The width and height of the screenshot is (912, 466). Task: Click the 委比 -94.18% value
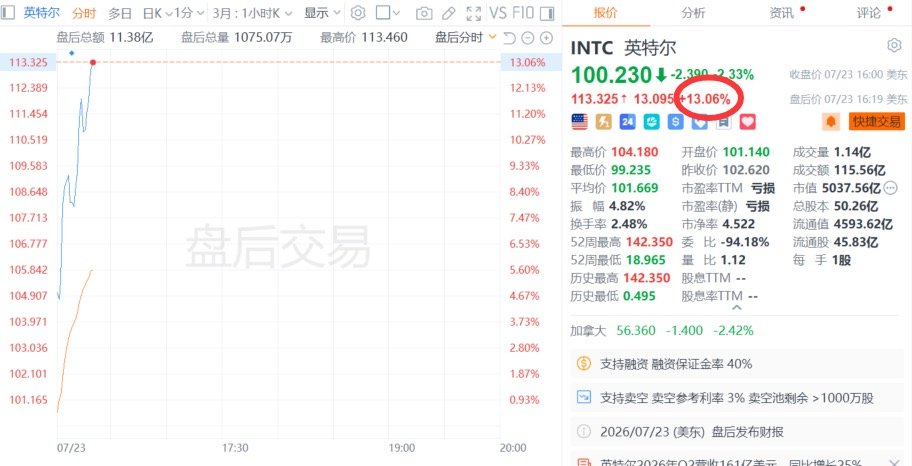click(x=744, y=241)
